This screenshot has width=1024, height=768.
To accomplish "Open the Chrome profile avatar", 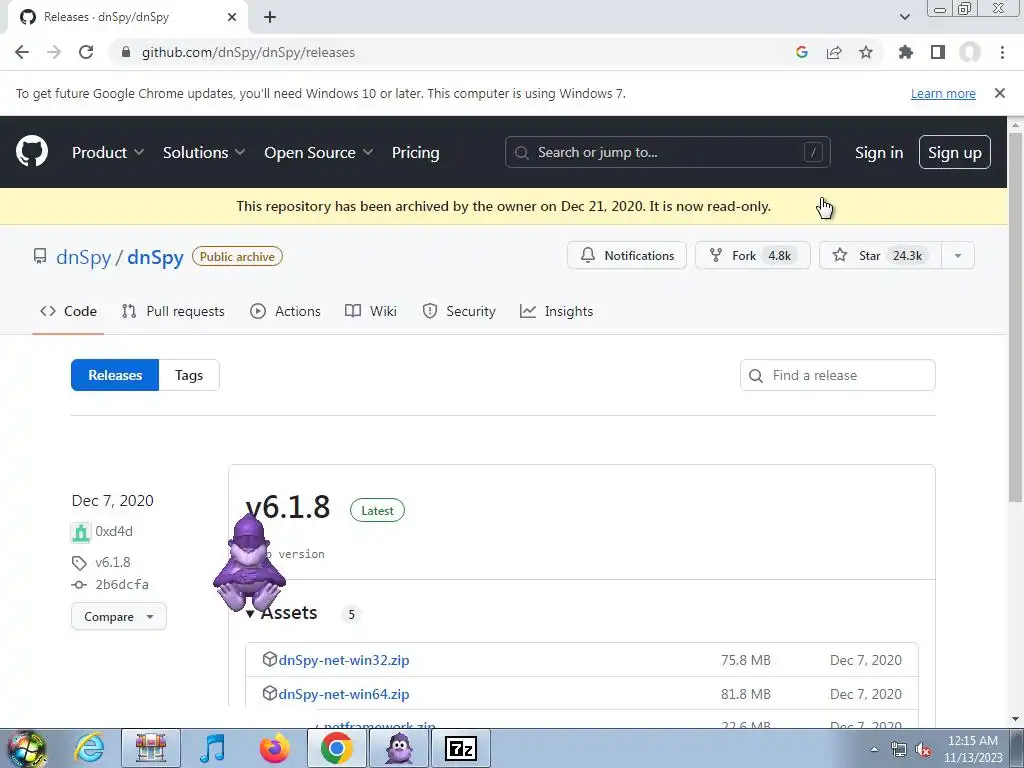I will (x=970, y=52).
